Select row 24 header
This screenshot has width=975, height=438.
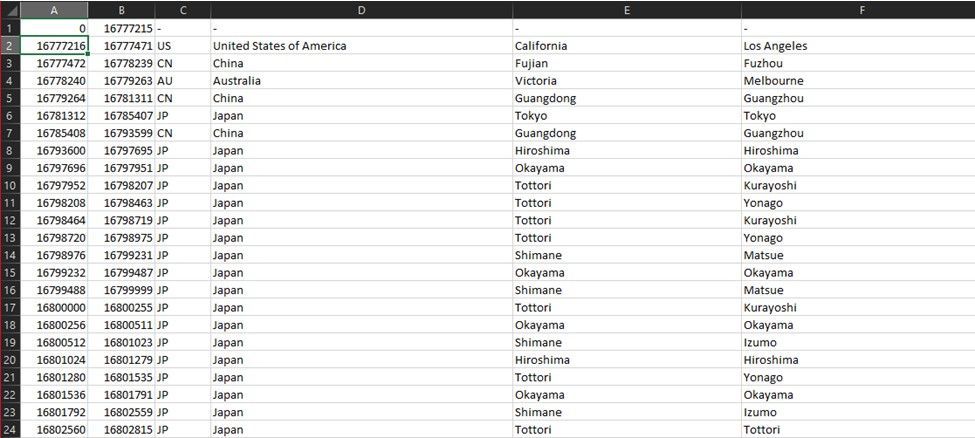pyautogui.click(x=10, y=429)
